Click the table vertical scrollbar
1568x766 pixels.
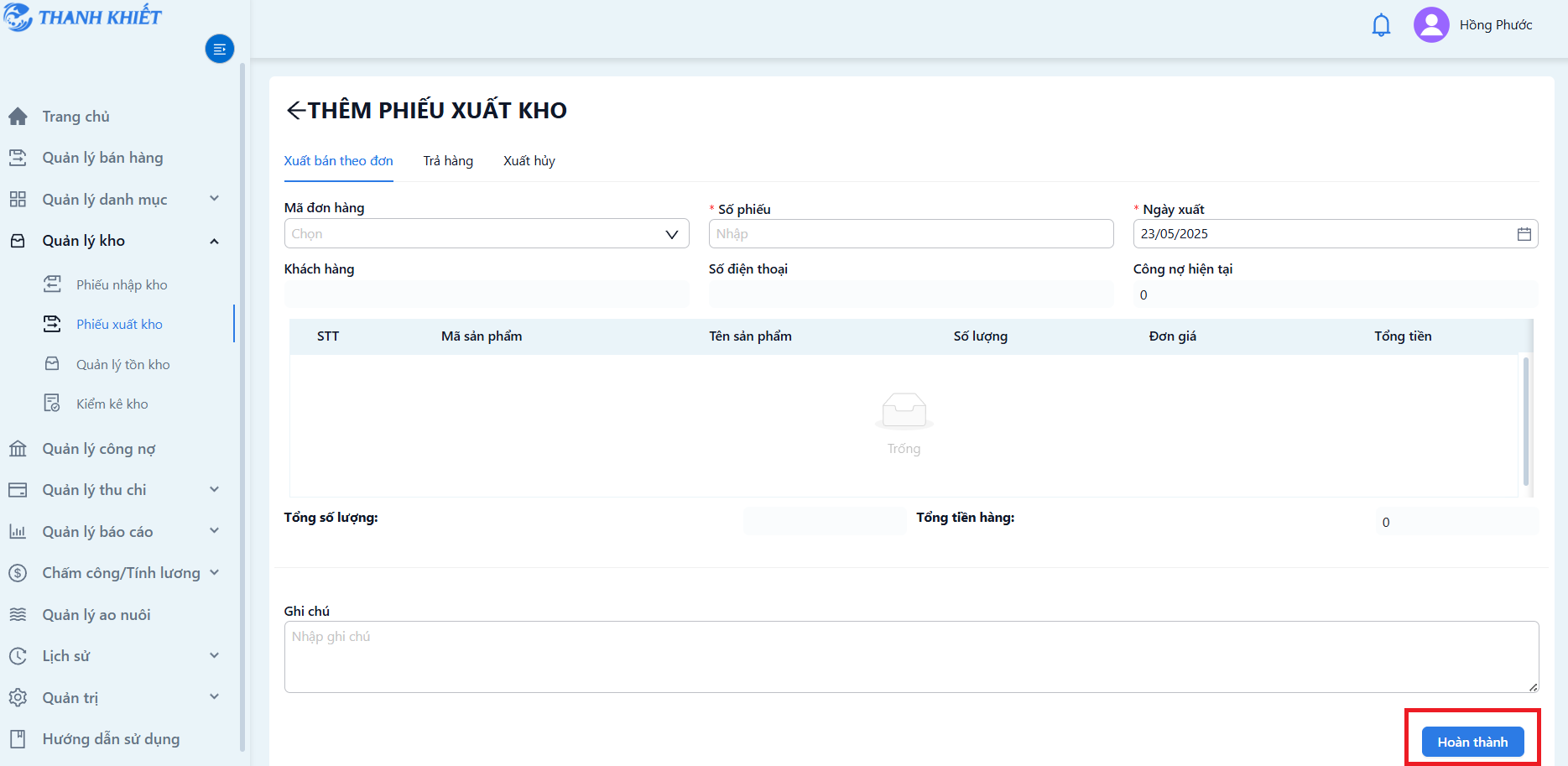click(x=1525, y=421)
